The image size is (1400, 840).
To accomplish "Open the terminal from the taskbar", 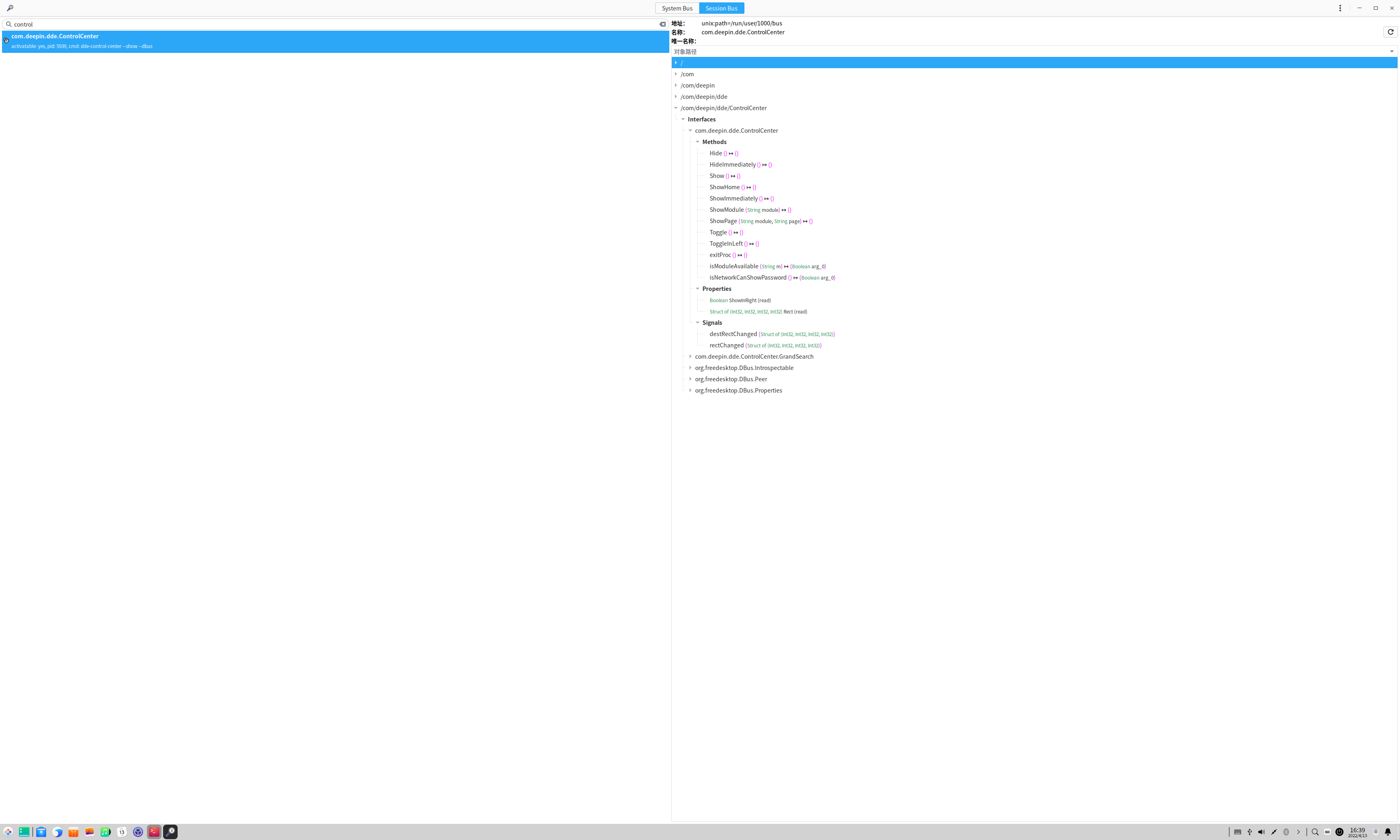I will tap(154, 832).
